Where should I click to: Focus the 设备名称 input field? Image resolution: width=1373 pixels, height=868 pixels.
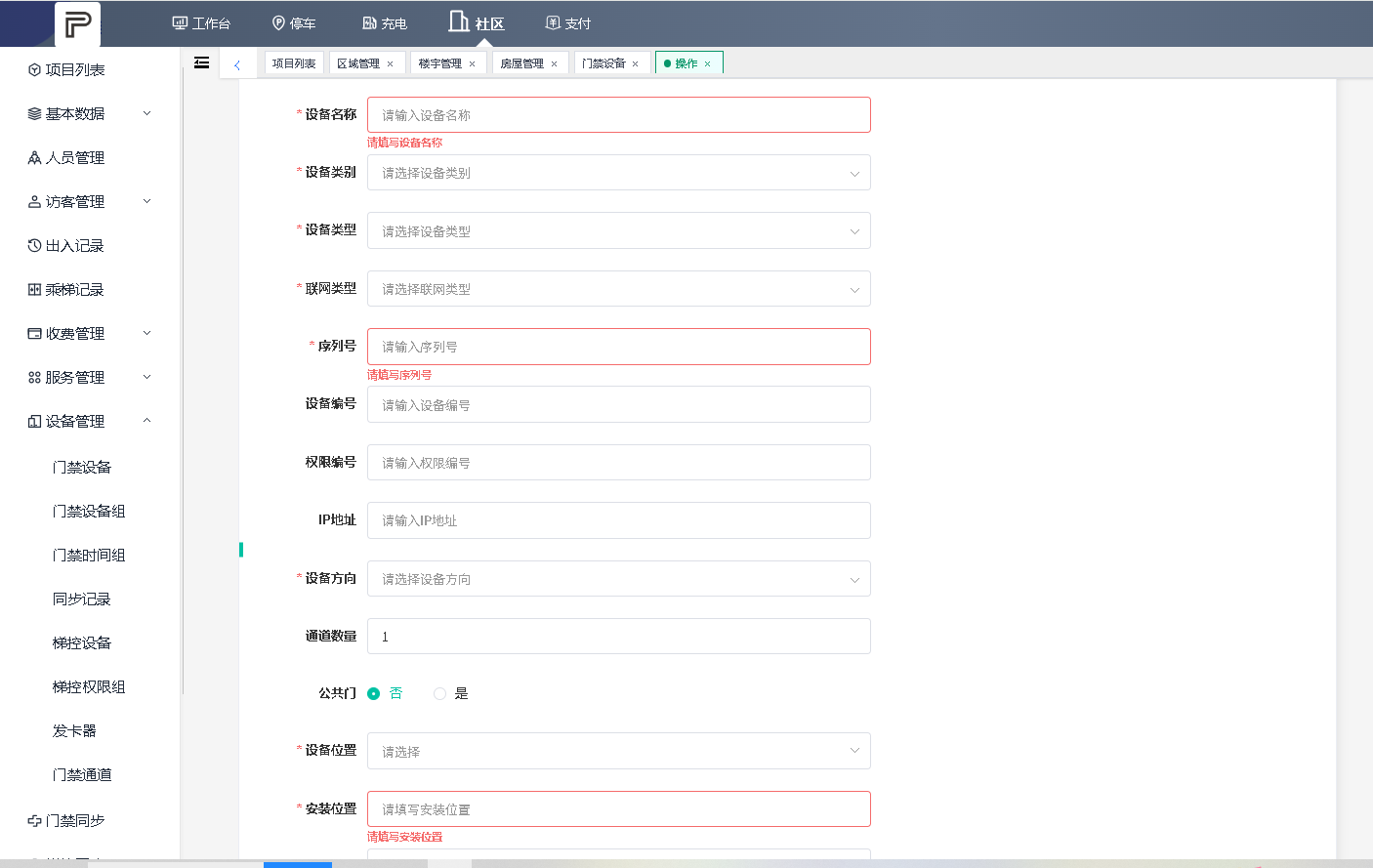(x=619, y=115)
